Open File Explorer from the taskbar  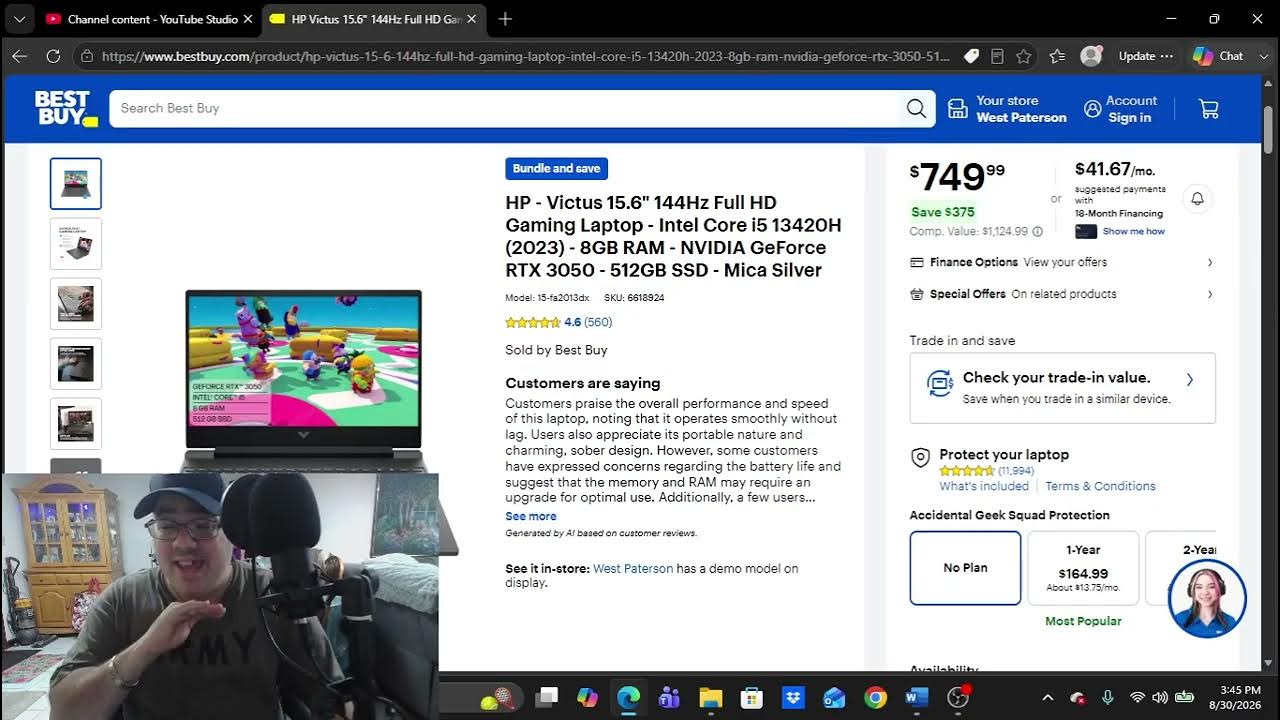click(x=710, y=698)
